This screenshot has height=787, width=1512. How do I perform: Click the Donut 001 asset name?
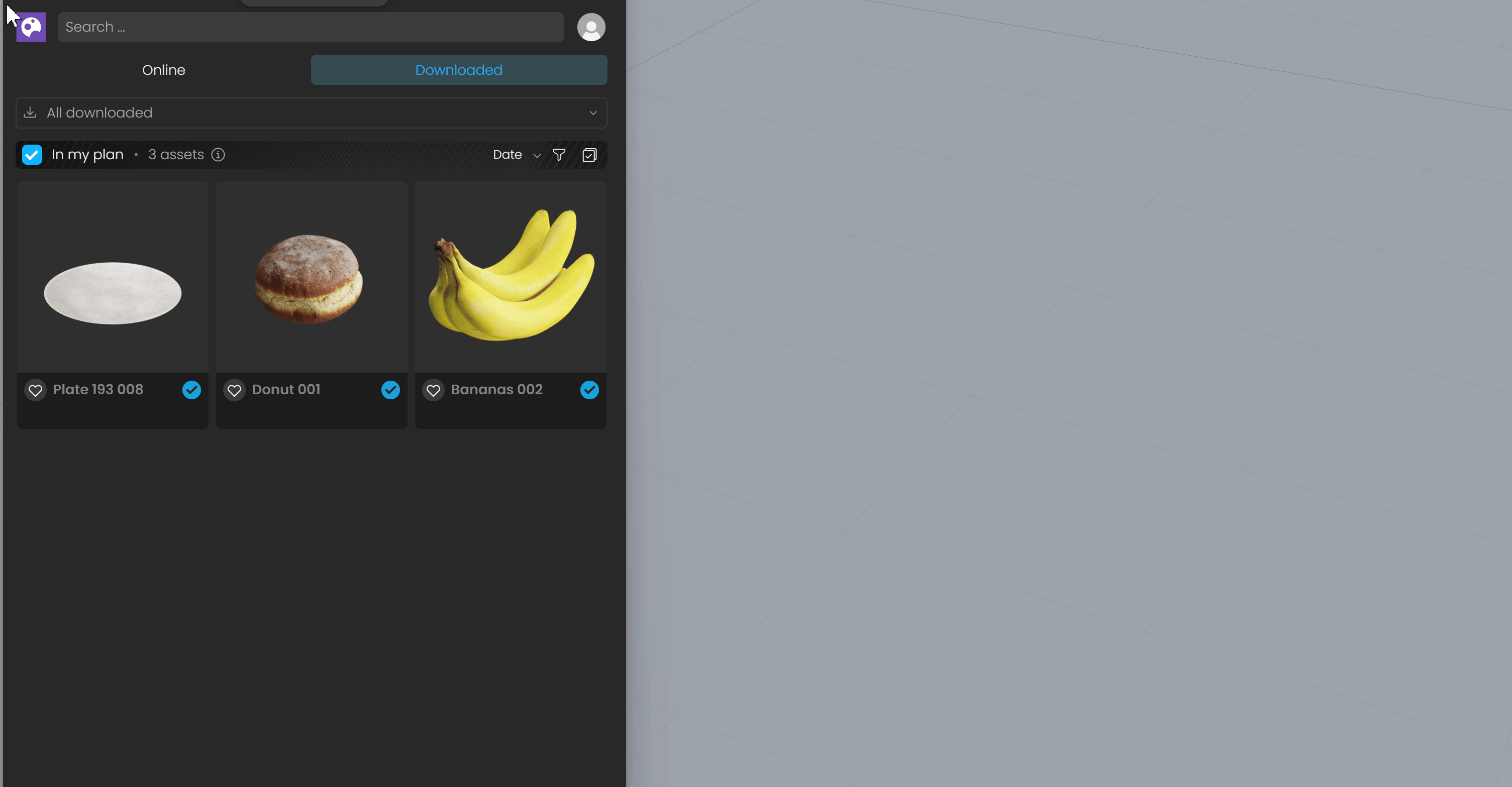286,389
